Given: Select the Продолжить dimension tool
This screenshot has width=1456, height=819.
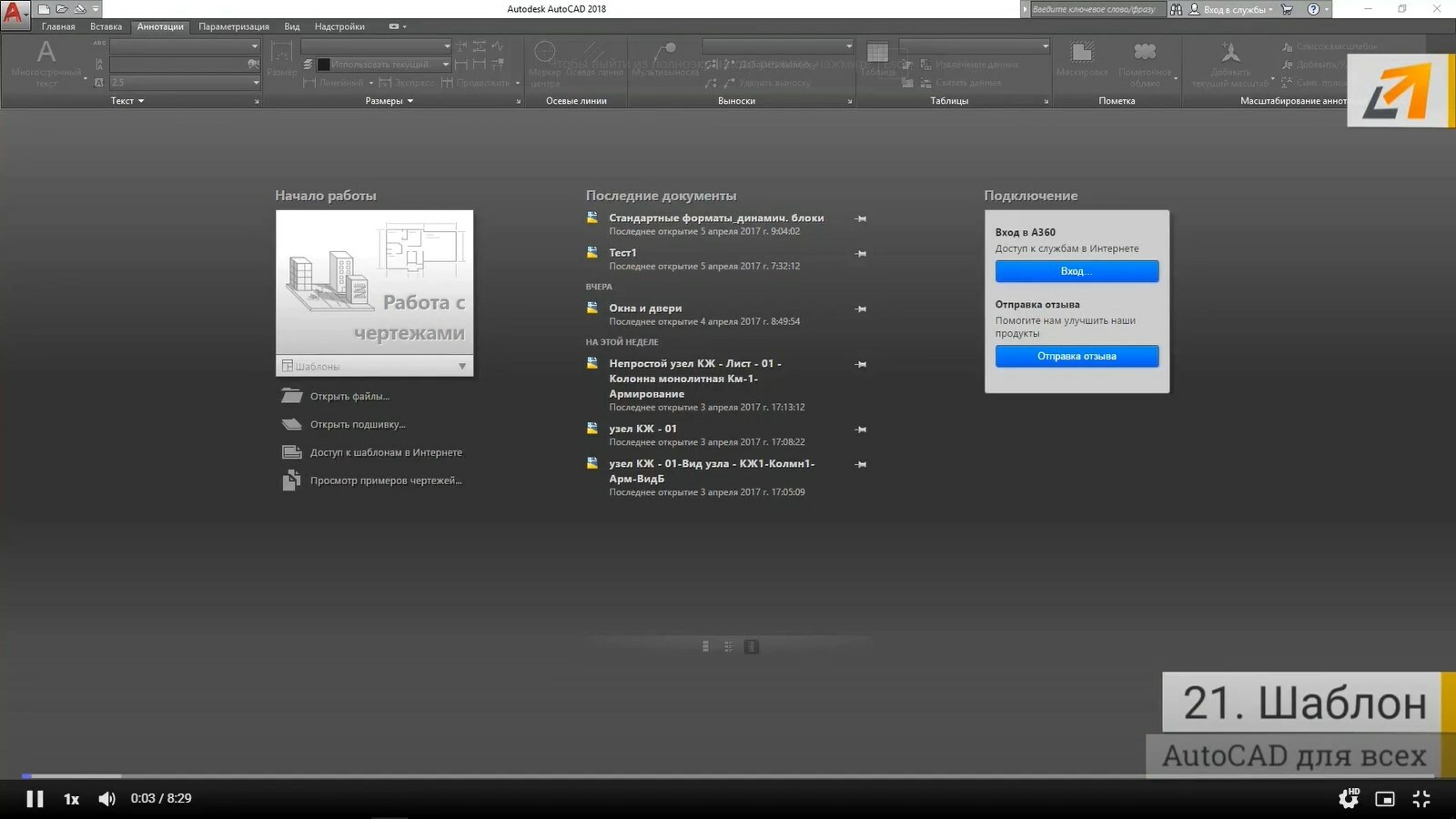Looking at the screenshot, I should point(476,83).
